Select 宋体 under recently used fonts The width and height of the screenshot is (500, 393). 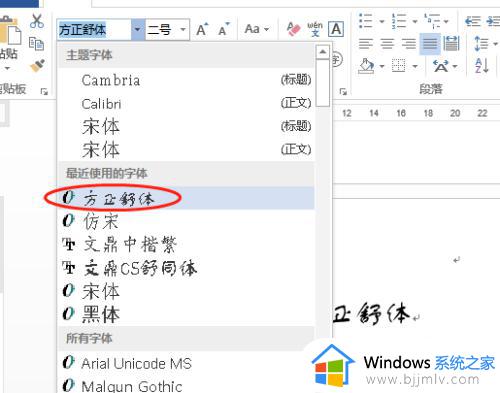click(186, 291)
